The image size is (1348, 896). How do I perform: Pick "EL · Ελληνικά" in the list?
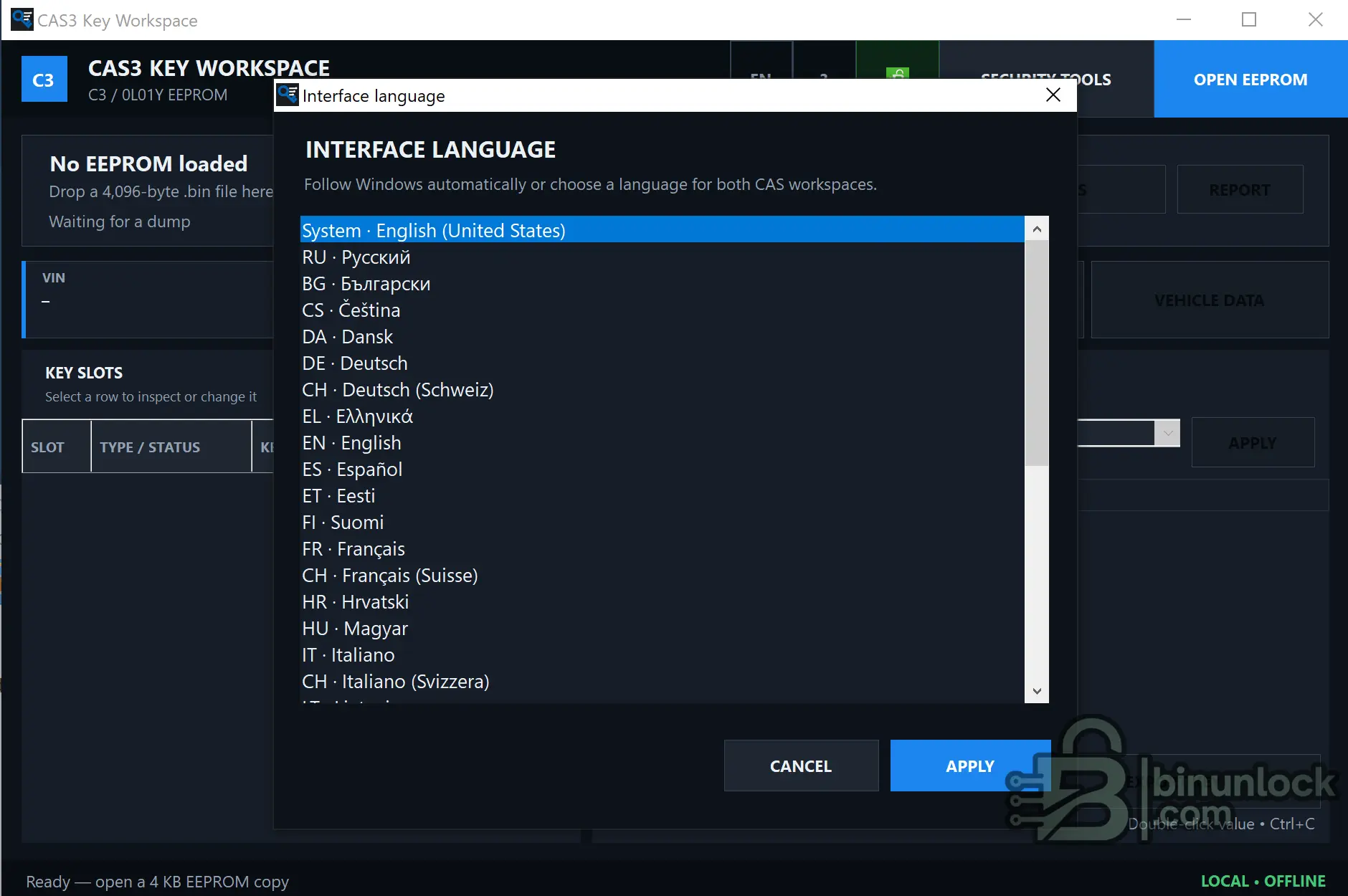click(663, 416)
